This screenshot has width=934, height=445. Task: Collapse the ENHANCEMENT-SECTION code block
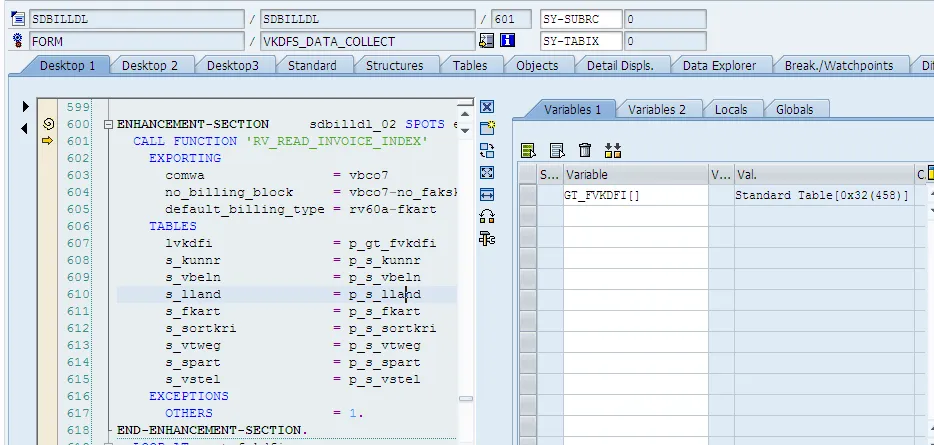coord(108,125)
